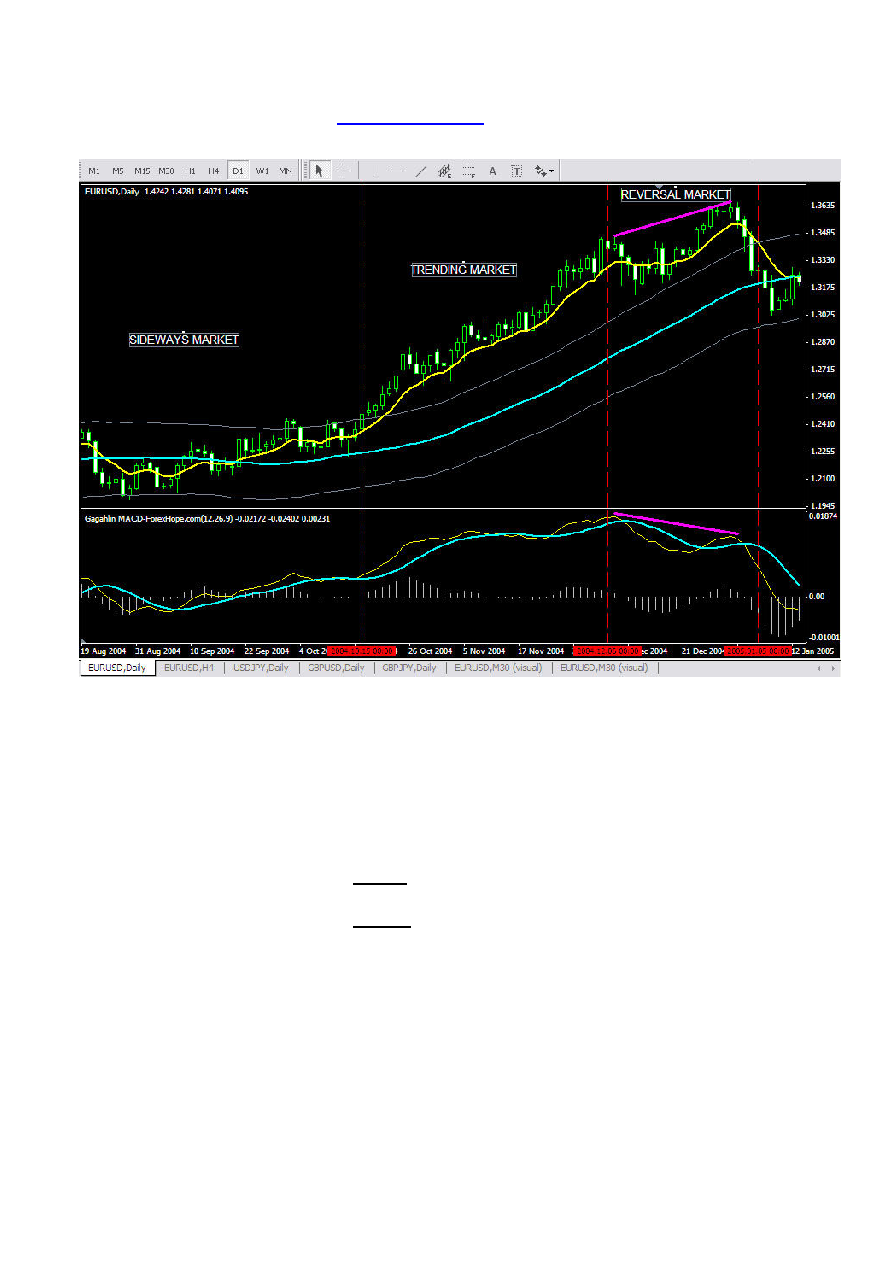Switch chart to M15 timeframe
Viewport: 892px width, 1263px height.
[142, 170]
